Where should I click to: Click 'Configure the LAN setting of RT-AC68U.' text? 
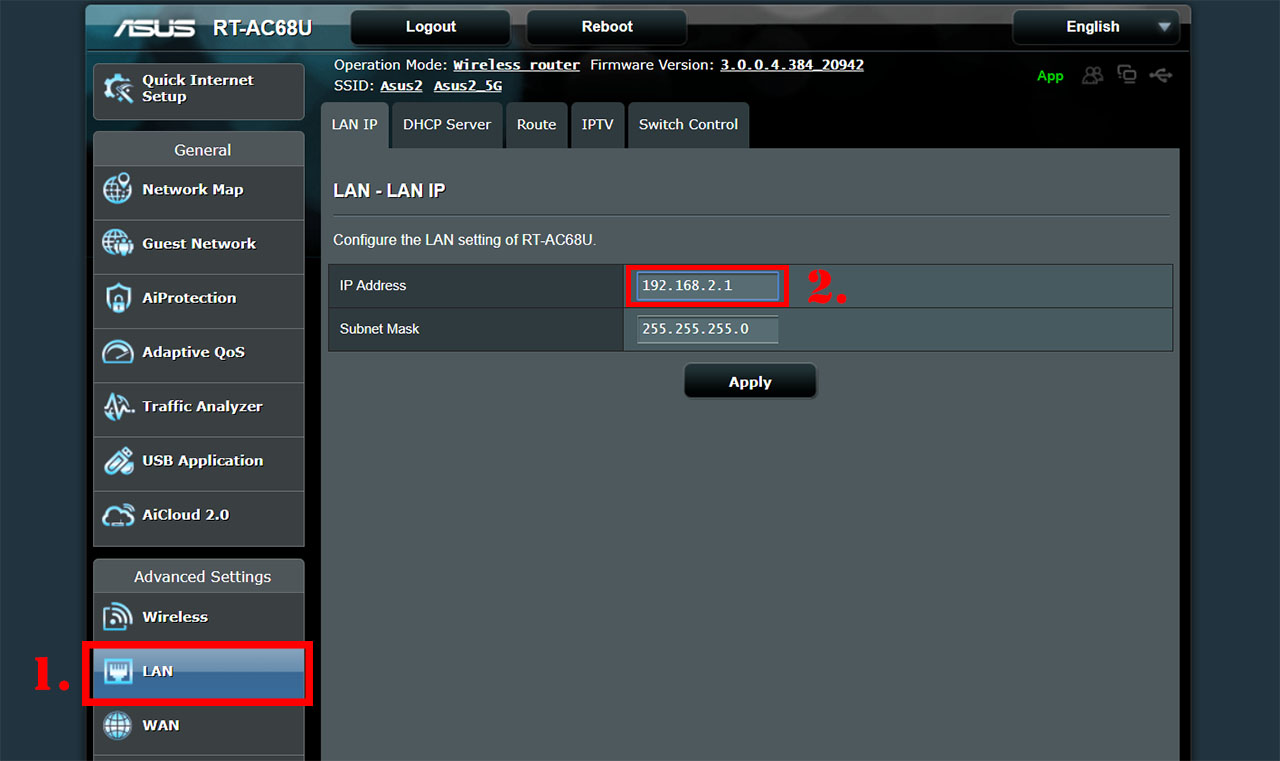[465, 240]
